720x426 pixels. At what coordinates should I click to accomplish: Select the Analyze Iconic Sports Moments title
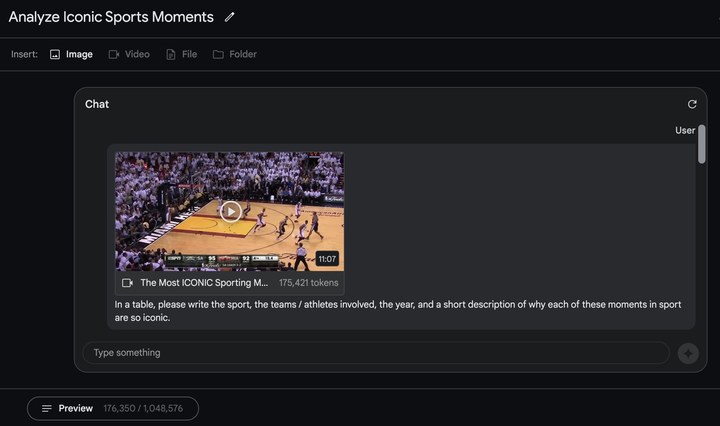111,17
